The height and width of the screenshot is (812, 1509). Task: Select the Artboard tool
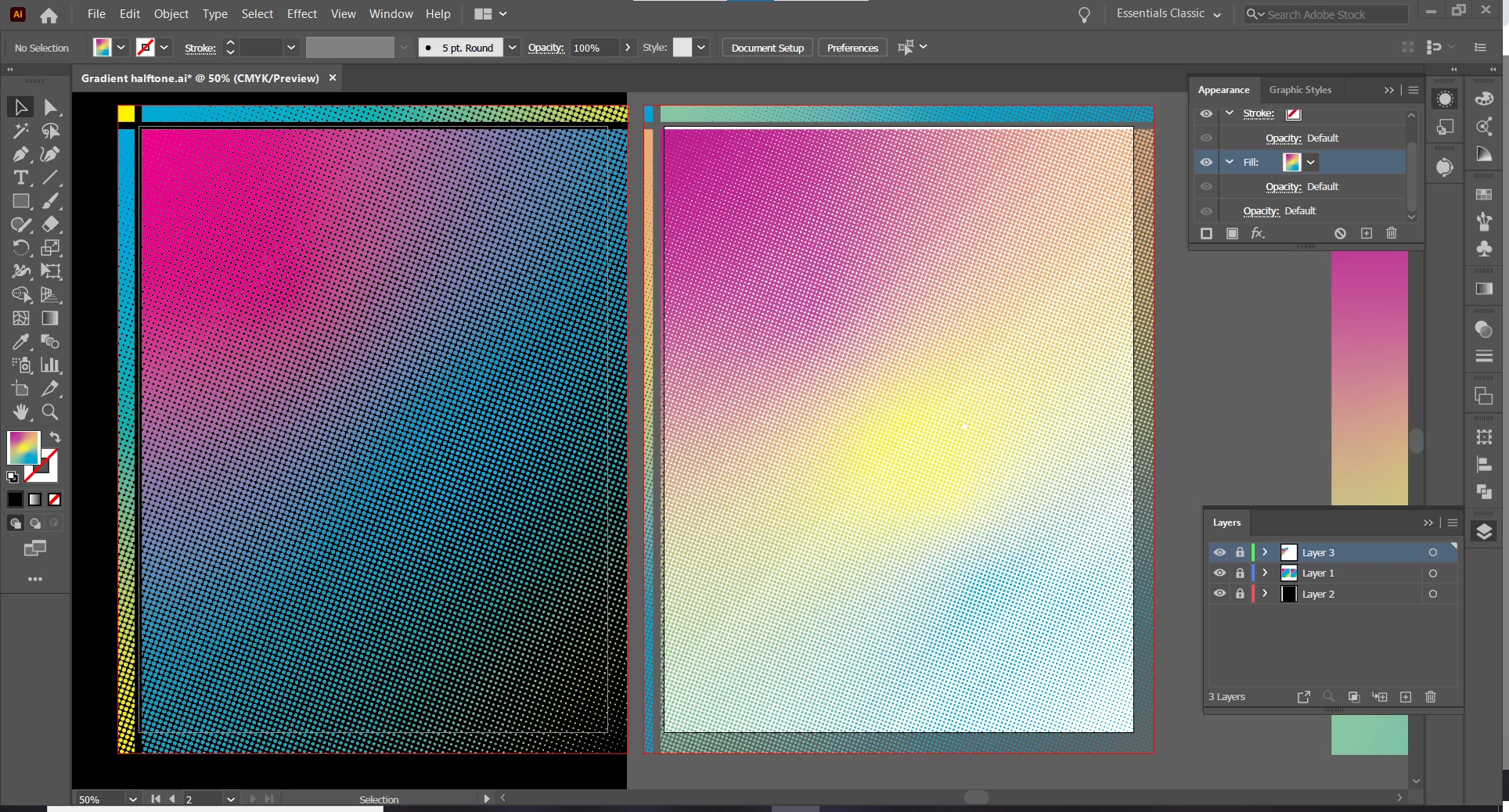coord(20,389)
